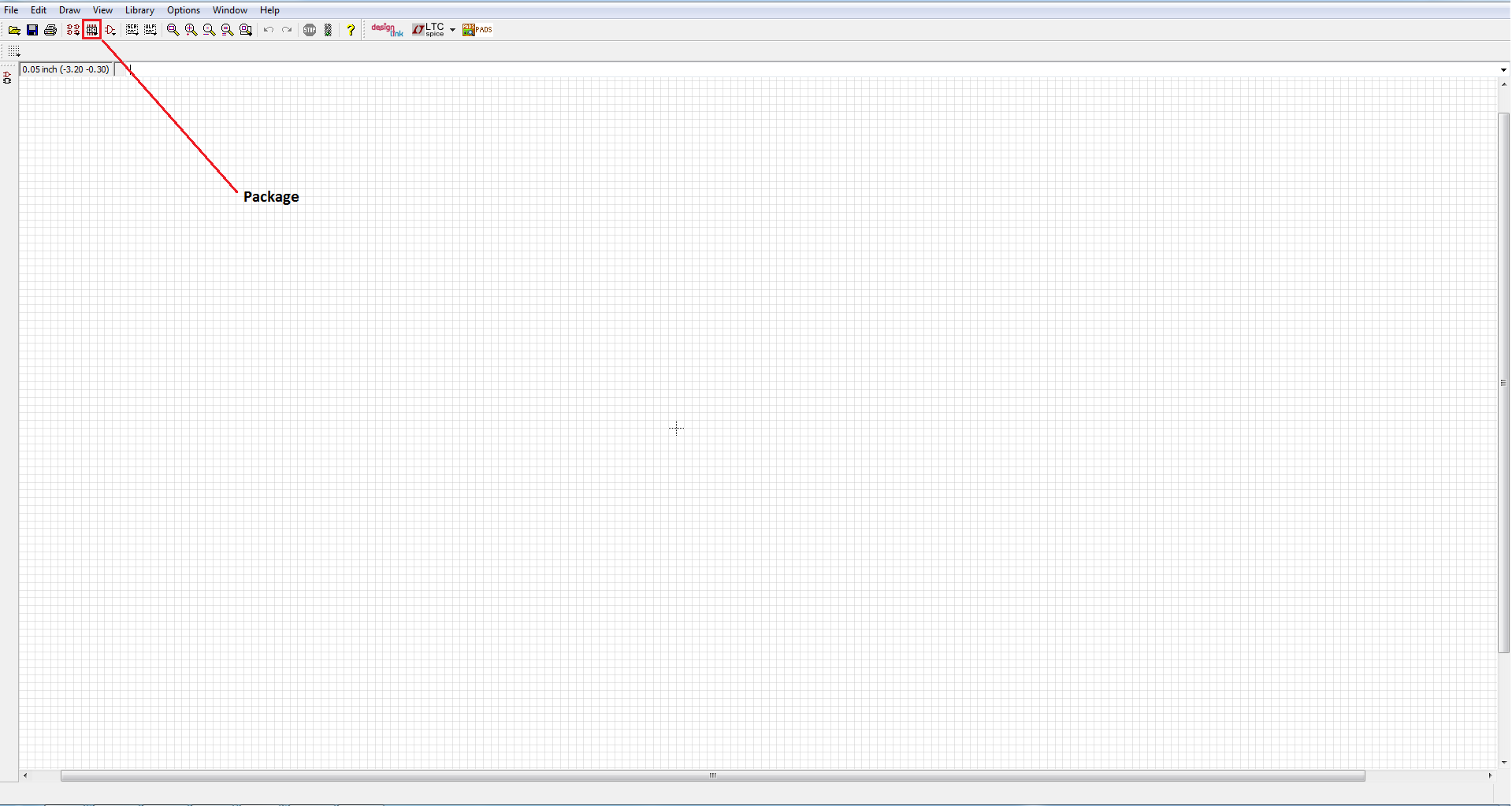1512x806 pixels.
Task: Open the Symbol editor icon
Action: tap(110, 30)
